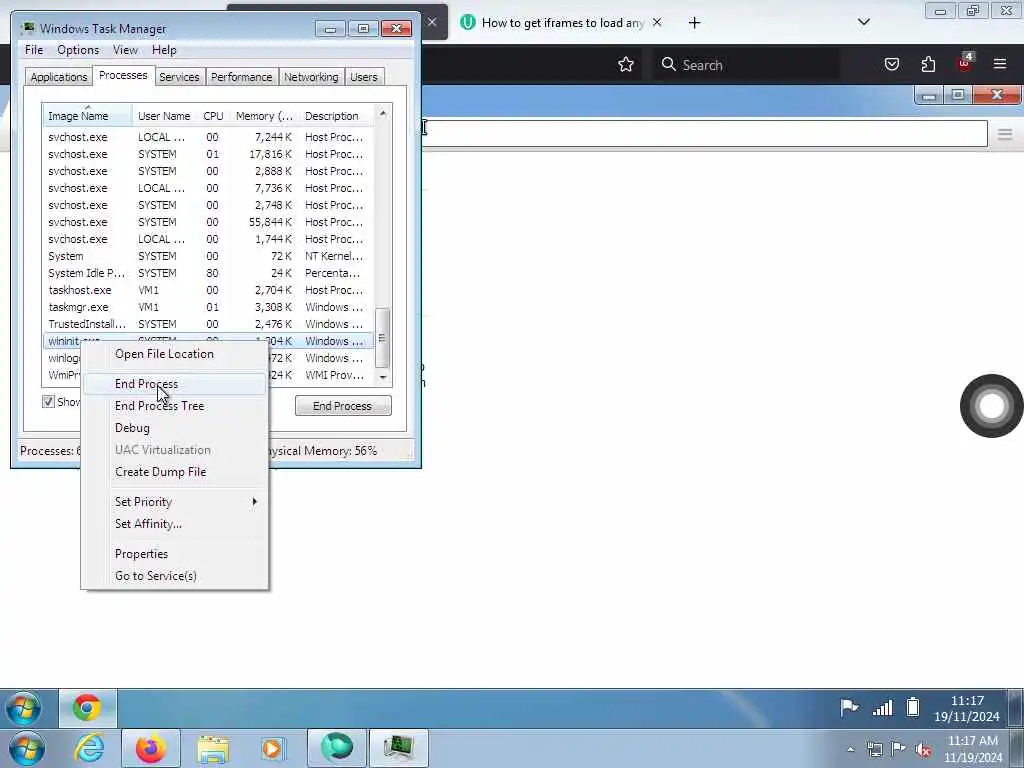Open Task Manager Help menu
The height and width of the screenshot is (768, 1024).
[164, 50]
